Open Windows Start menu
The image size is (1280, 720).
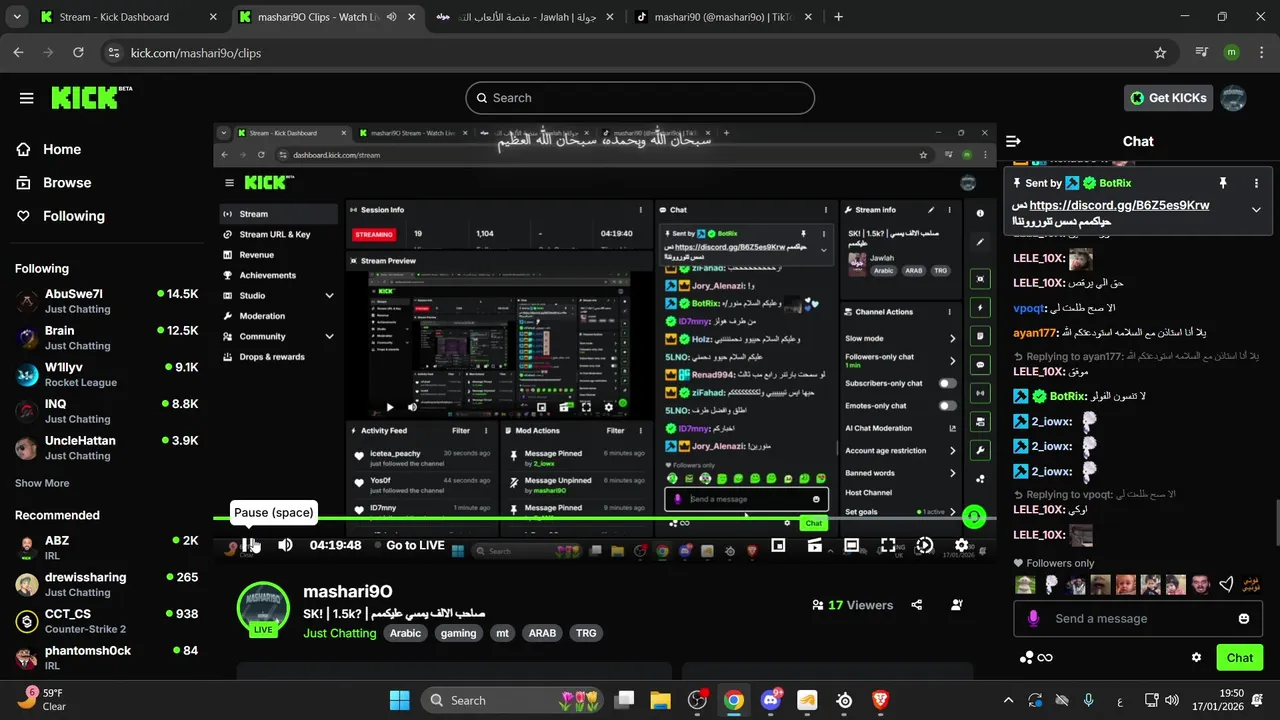pyautogui.click(x=399, y=701)
